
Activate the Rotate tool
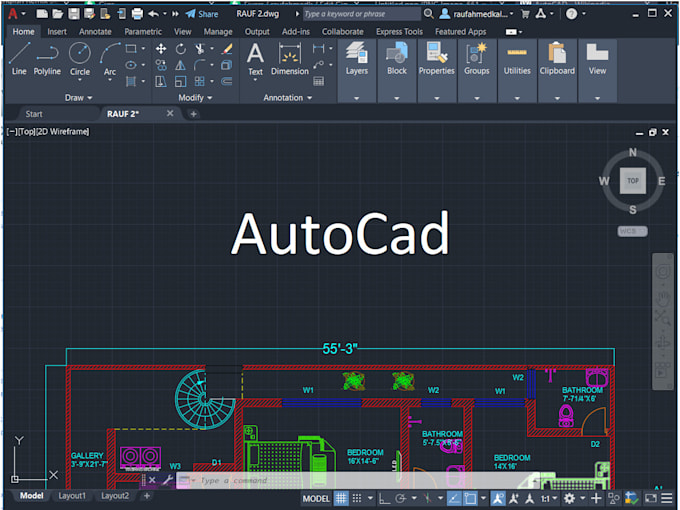pos(180,49)
